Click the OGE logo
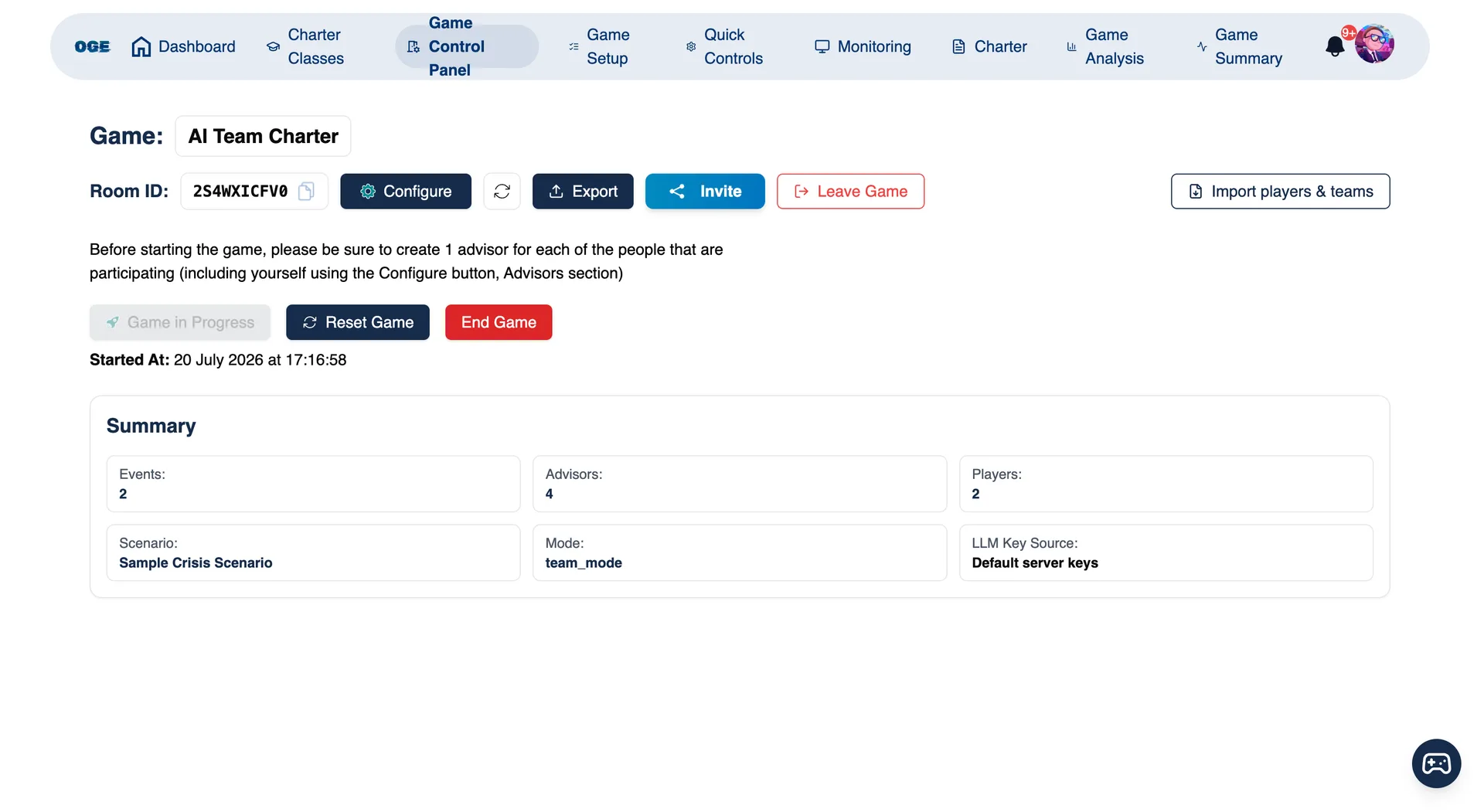The width and height of the screenshot is (1484, 812). coord(92,46)
